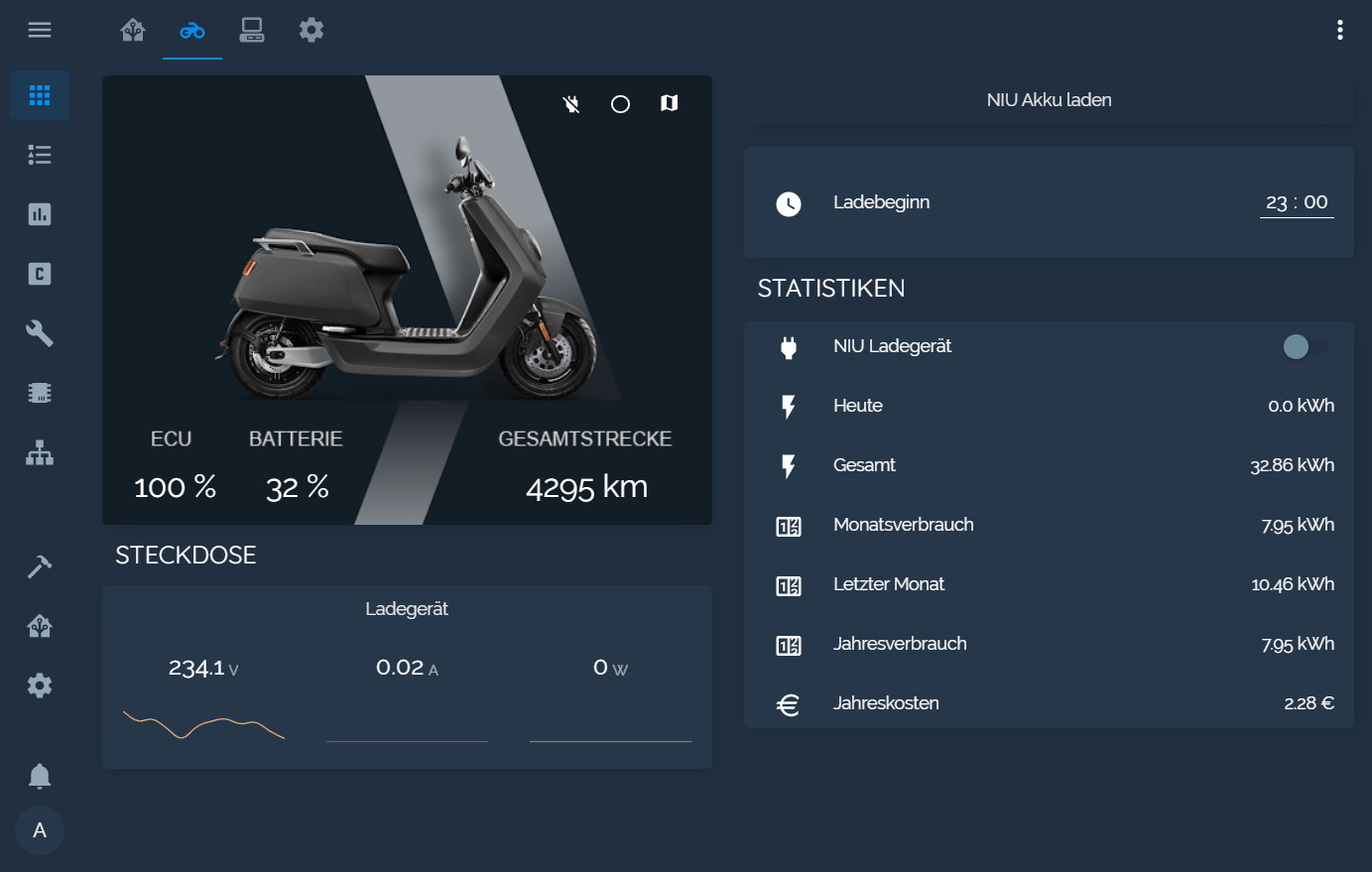Viewport: 1372px width, 872px height.
Task: Open developer tools hammer icon
Action: coord(40,566)
